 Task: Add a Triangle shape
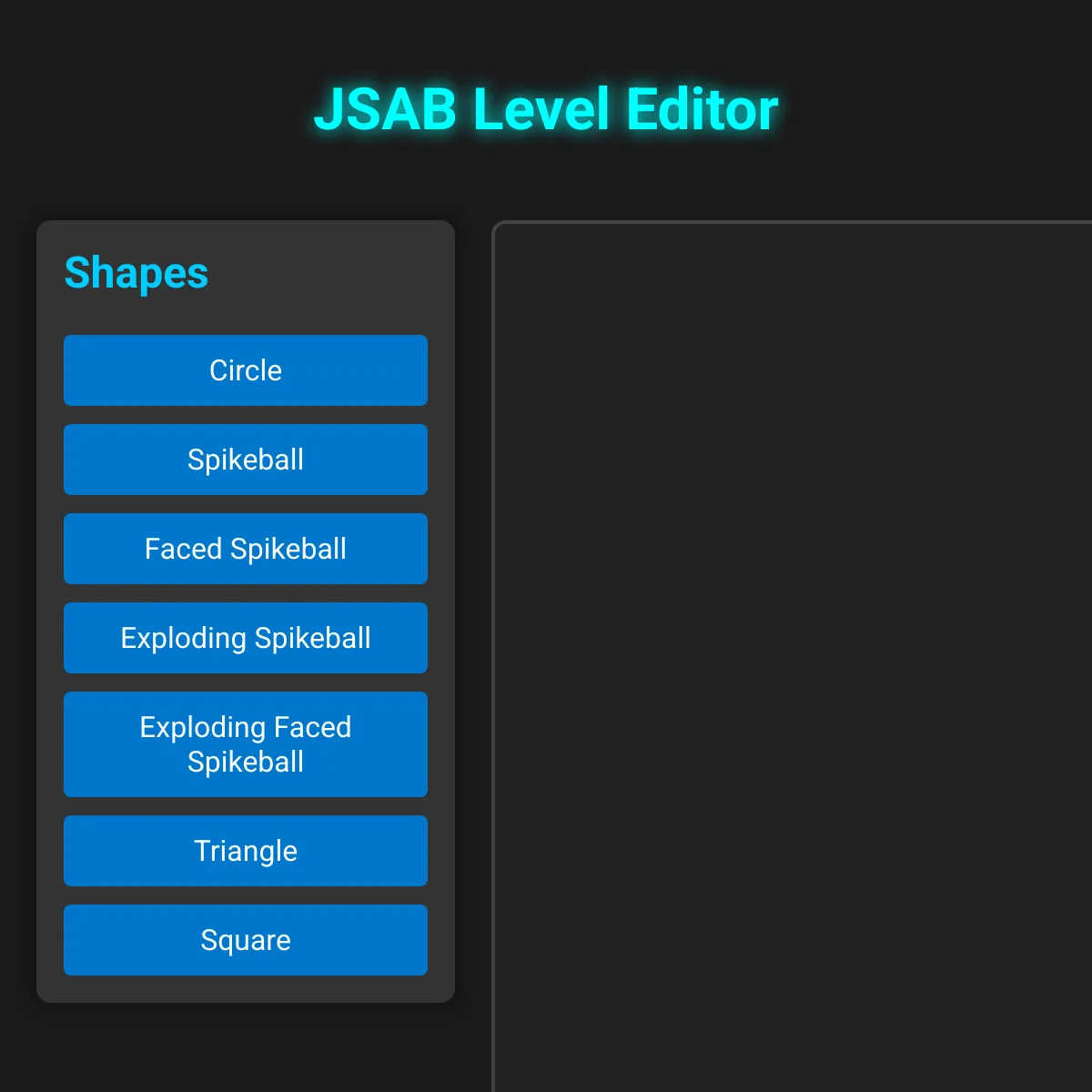coord(246,851)
